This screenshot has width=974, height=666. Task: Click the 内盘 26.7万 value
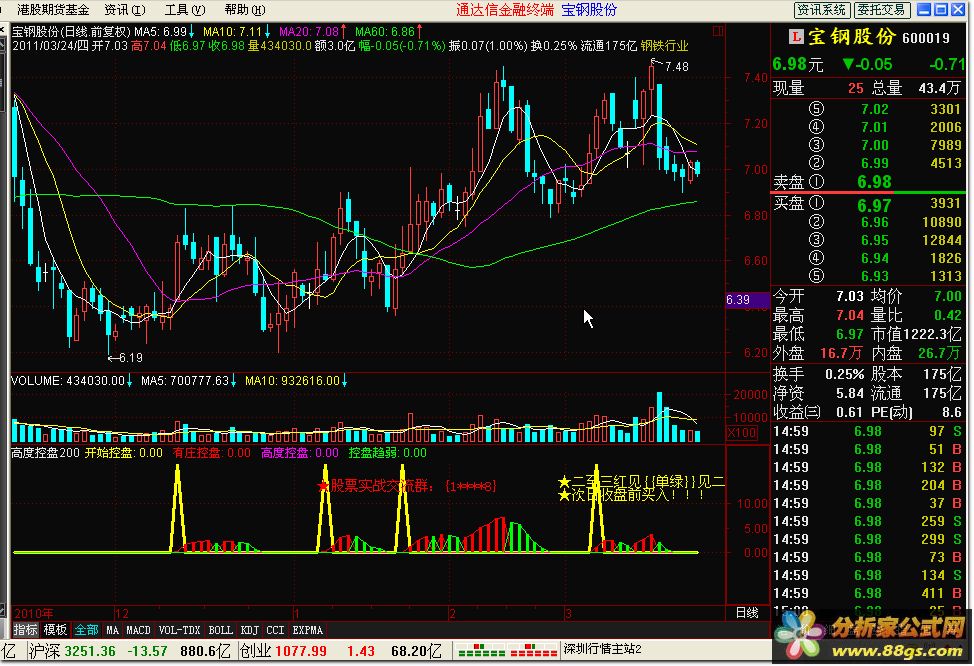tap(939, 353)
